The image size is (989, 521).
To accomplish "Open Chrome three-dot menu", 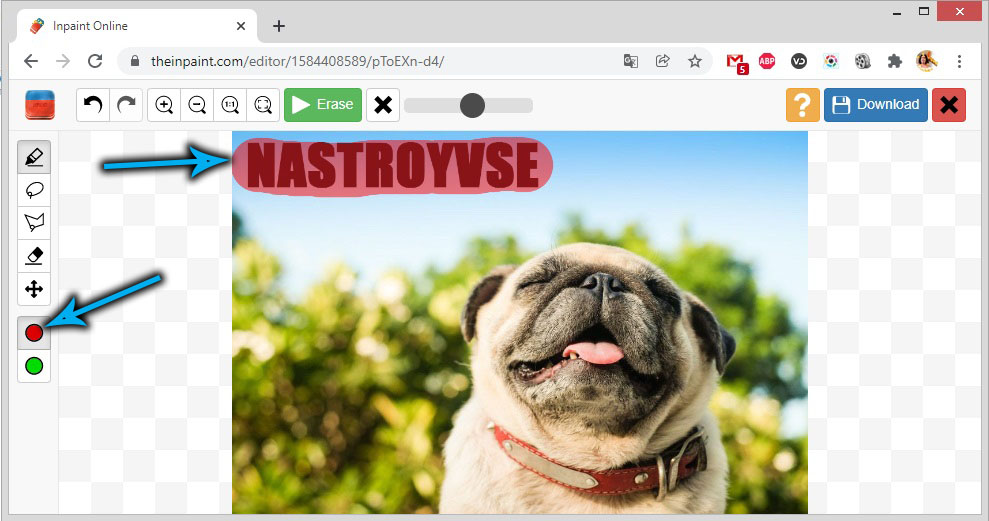I will (959, 61).
